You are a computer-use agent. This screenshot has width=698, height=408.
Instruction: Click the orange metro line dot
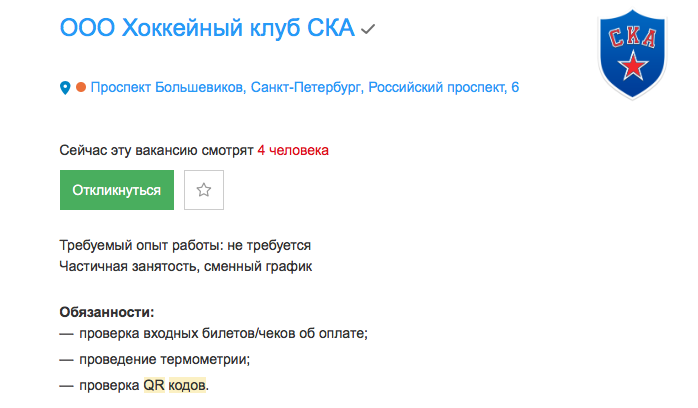pos(81,88)
